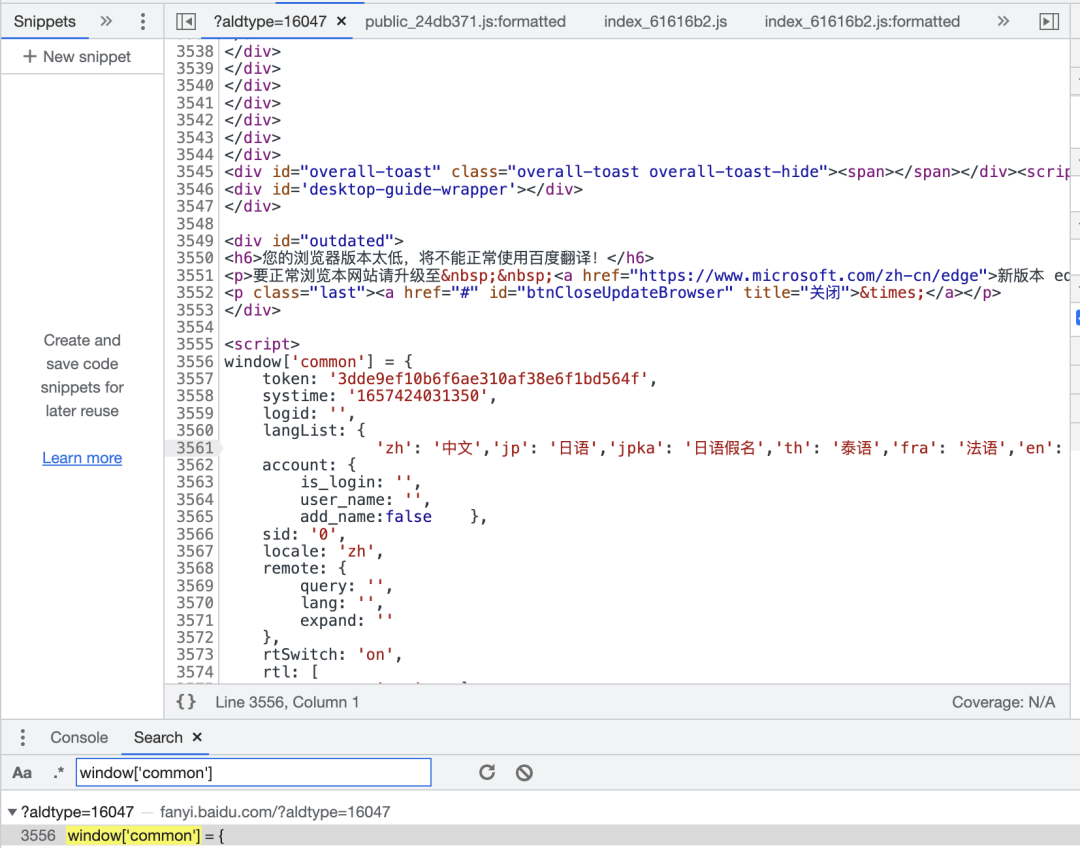Image resolution: width=1080 pixels, height=848 pixels.
Task: Clear the search results
Action: click(524, 773)
